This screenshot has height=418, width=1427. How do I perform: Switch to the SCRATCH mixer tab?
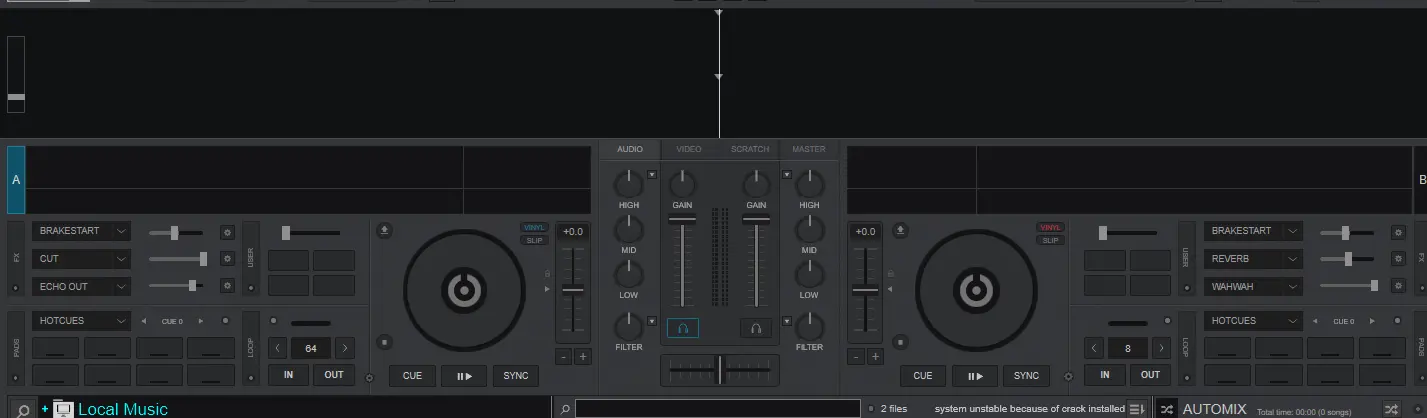pos(750,149)
